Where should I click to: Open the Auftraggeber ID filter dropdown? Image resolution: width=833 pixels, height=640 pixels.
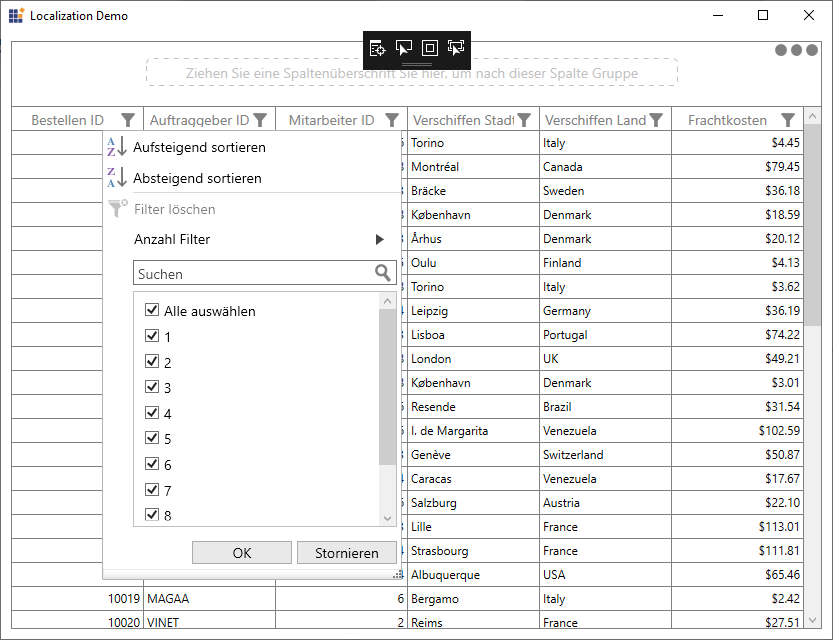tap(261, 119)
